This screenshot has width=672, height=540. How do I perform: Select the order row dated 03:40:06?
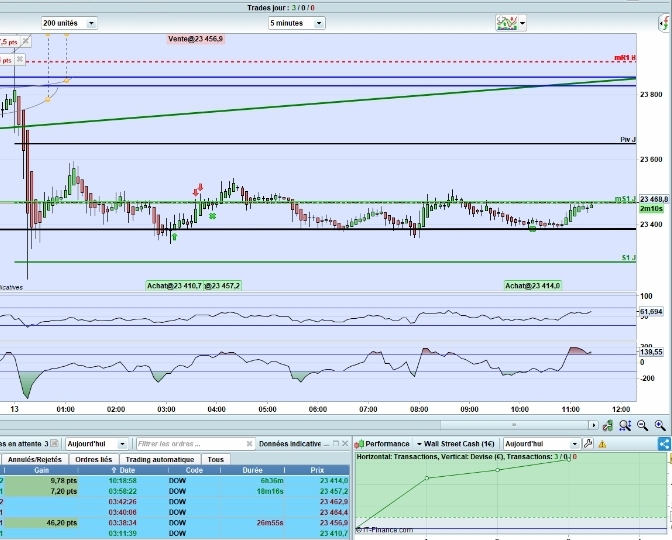(x=175, y=512)
